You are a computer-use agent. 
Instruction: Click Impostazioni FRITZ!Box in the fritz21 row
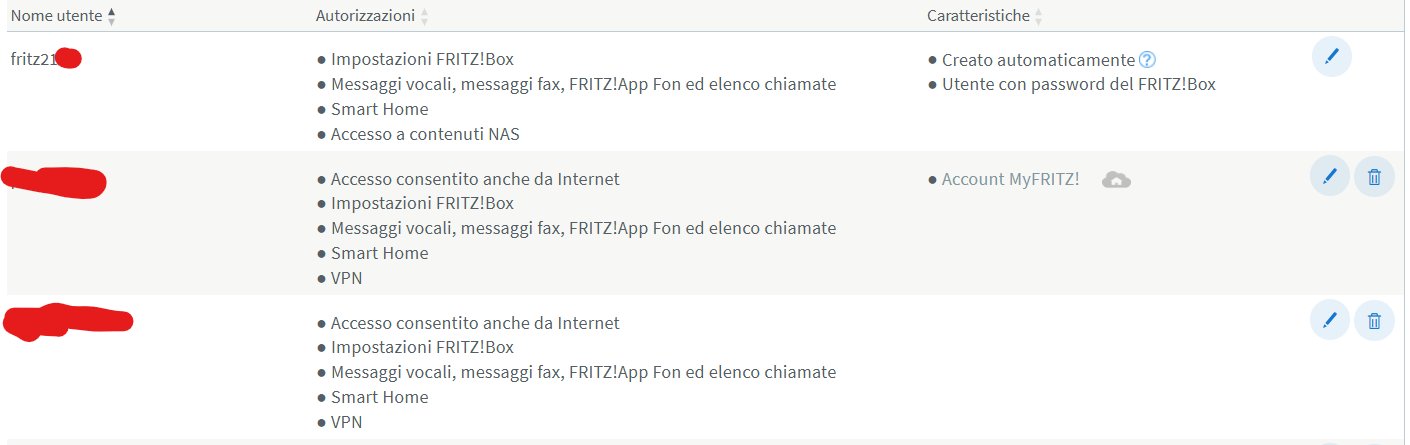pos(421,60)
